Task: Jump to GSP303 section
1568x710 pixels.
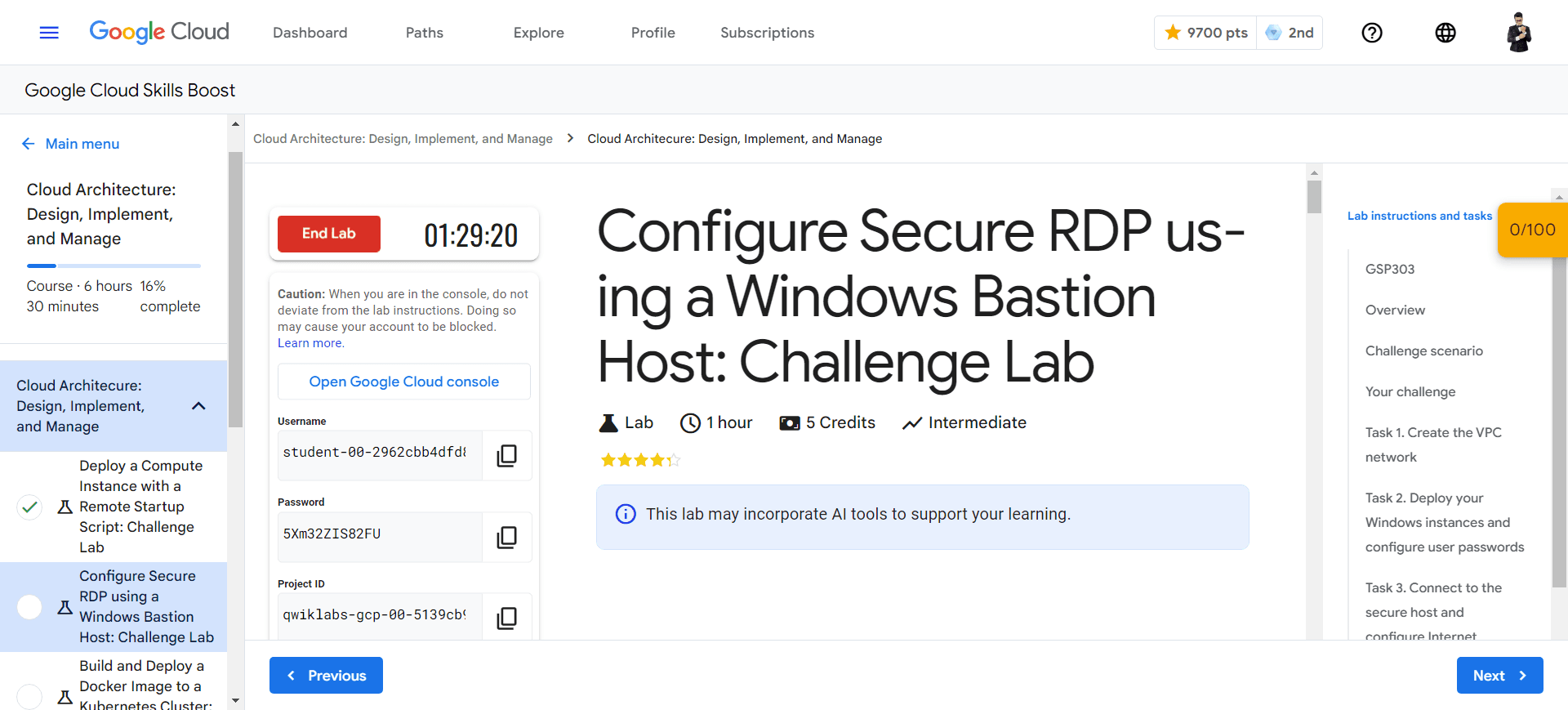Action: pyautogui.click(x=1390, y=269)
